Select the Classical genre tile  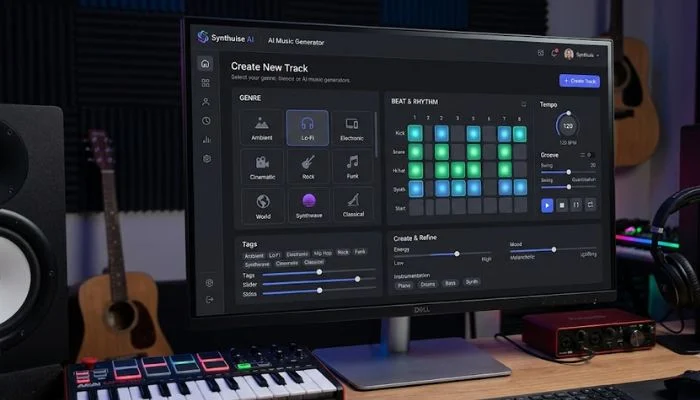click(x=353, y=205)
